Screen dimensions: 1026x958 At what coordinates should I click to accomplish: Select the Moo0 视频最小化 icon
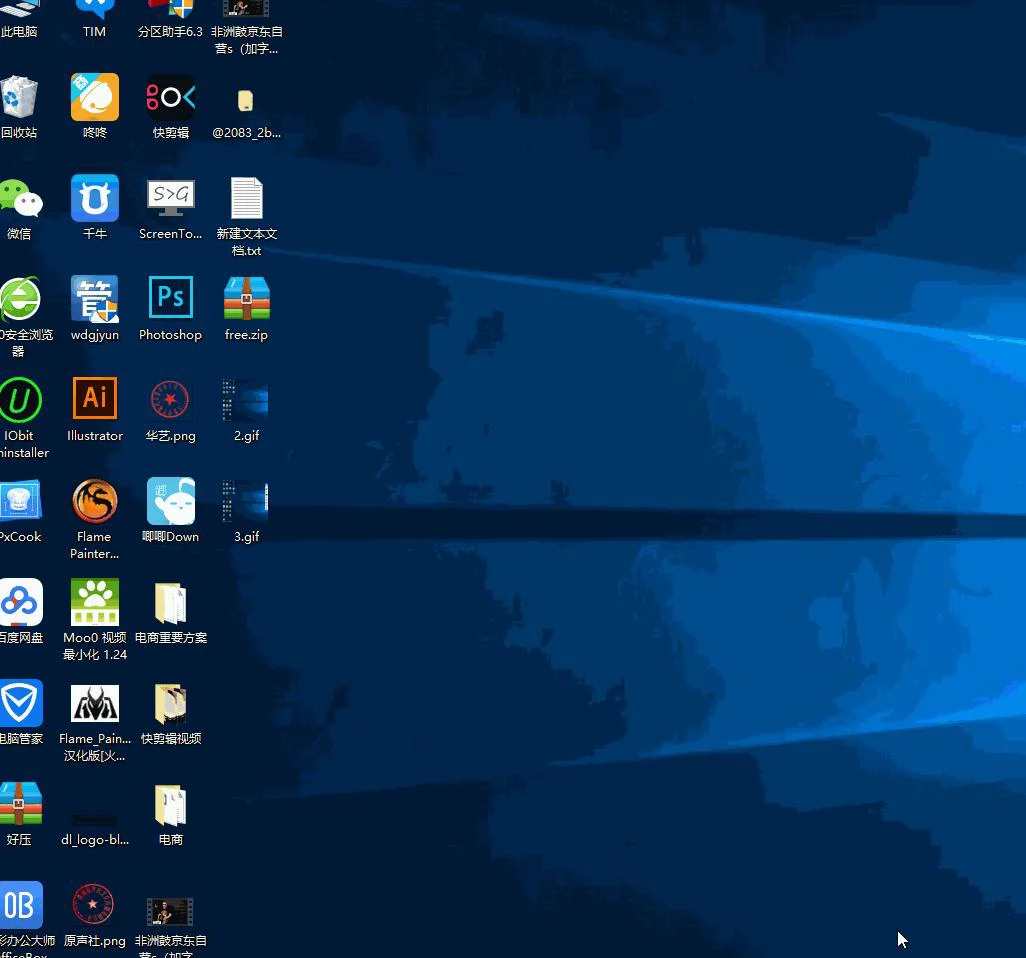point(95,602)
